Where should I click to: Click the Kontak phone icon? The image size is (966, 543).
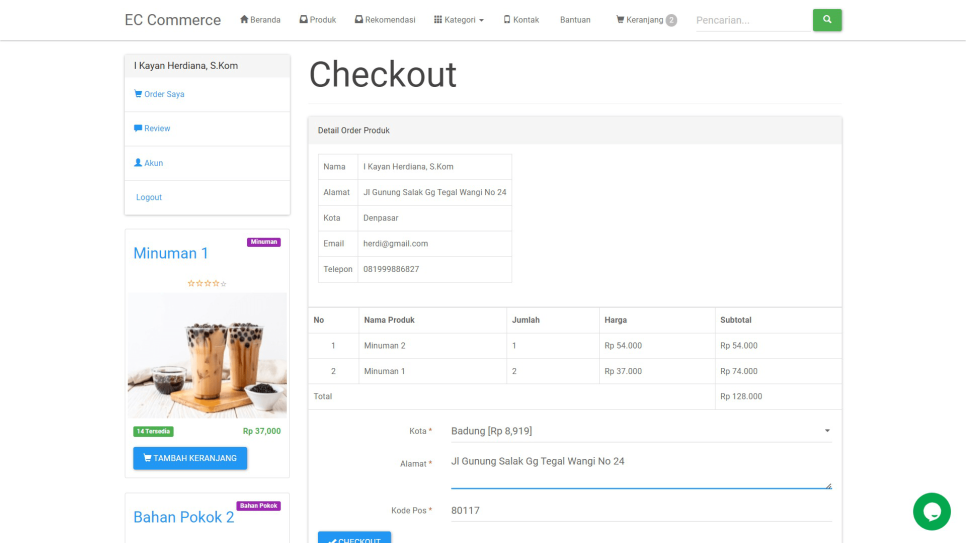(x=507, y=19)
